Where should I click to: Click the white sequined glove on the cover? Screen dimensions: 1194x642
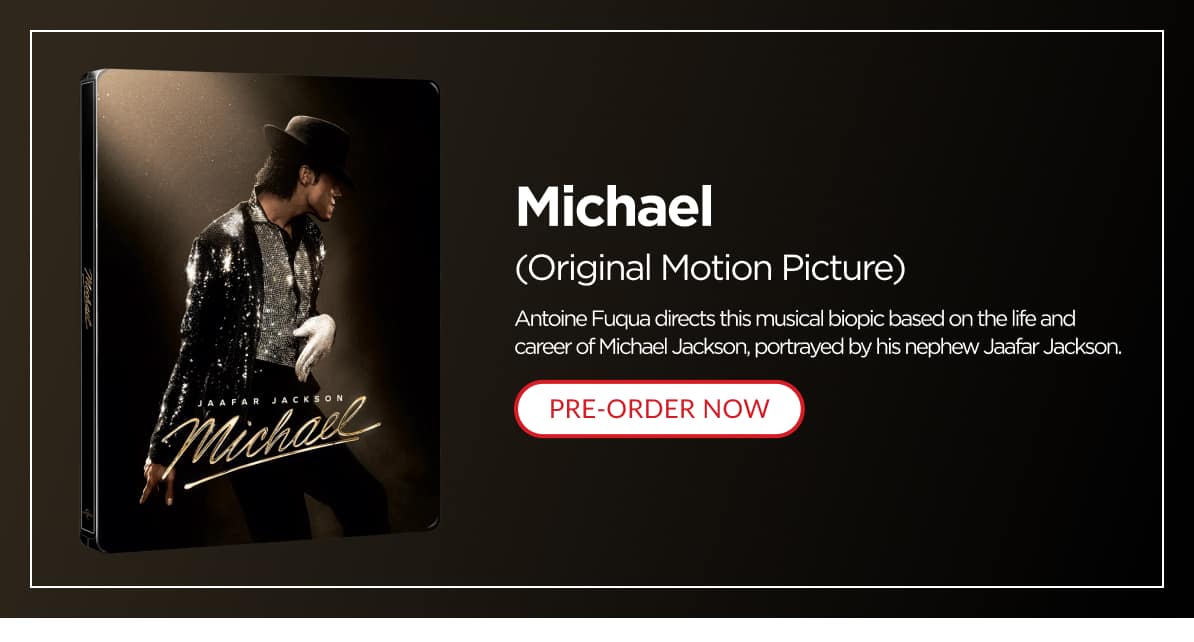[314, 345]
